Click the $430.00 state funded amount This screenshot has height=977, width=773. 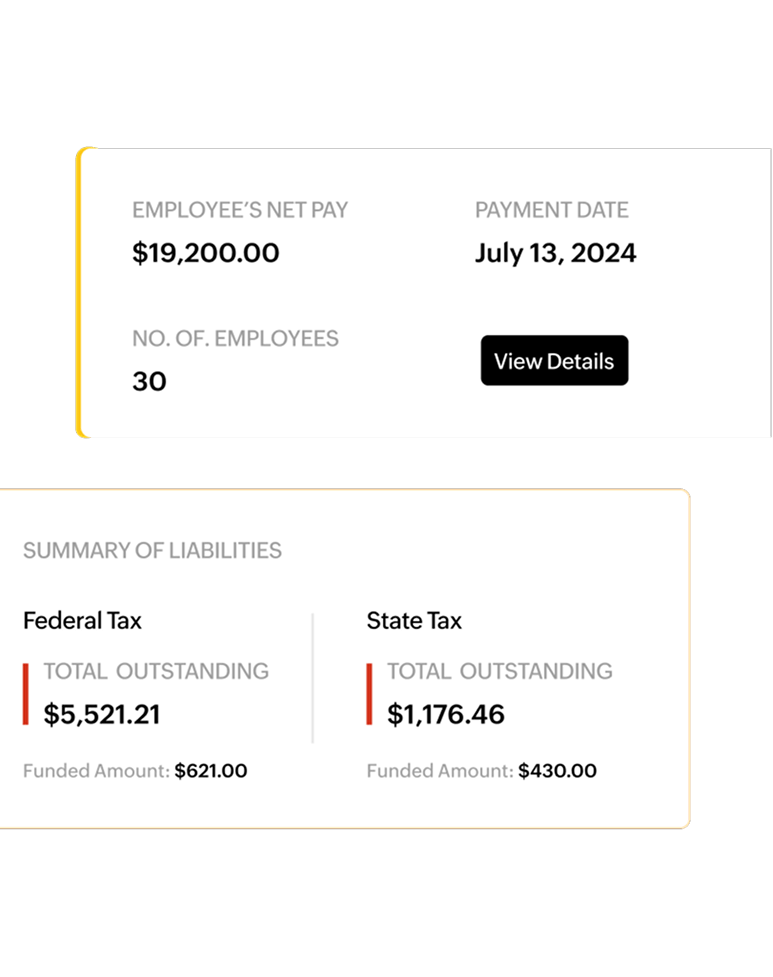click(557, 771)
